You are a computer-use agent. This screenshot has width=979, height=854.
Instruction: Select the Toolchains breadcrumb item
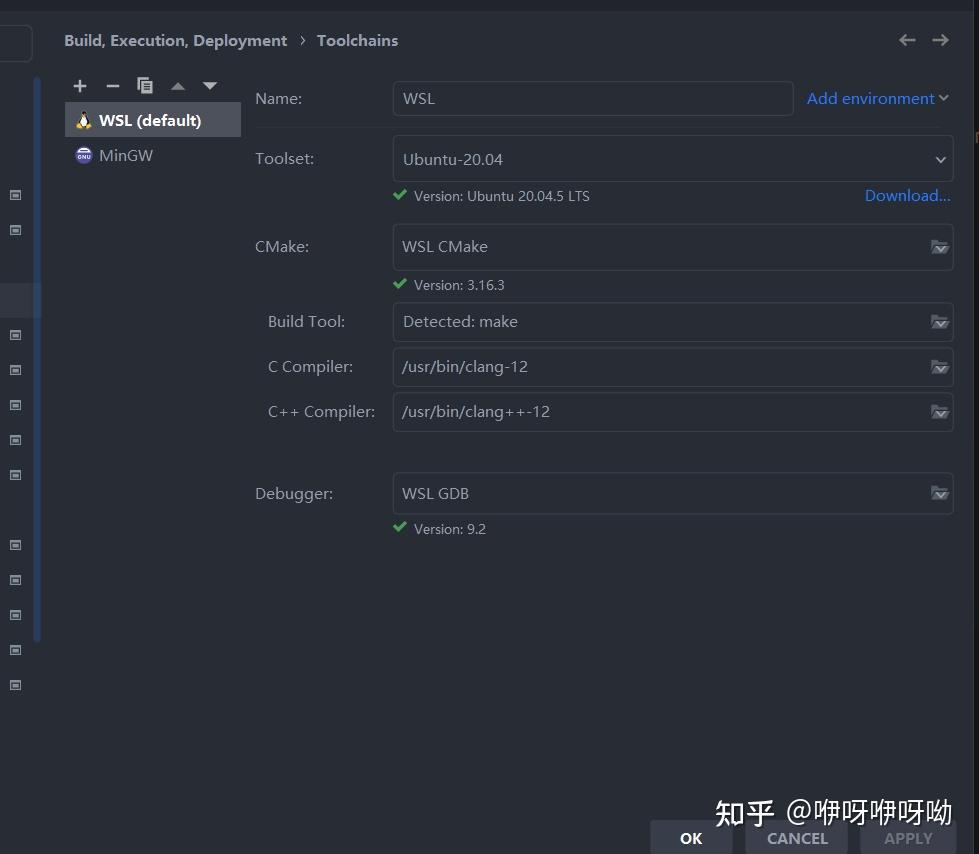click(357, 40)
